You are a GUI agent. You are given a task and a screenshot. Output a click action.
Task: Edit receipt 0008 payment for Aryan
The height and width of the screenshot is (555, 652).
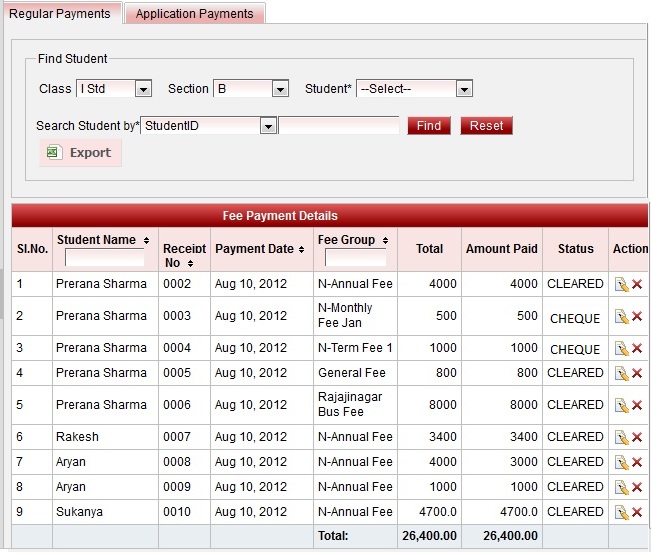pos(621,463)
